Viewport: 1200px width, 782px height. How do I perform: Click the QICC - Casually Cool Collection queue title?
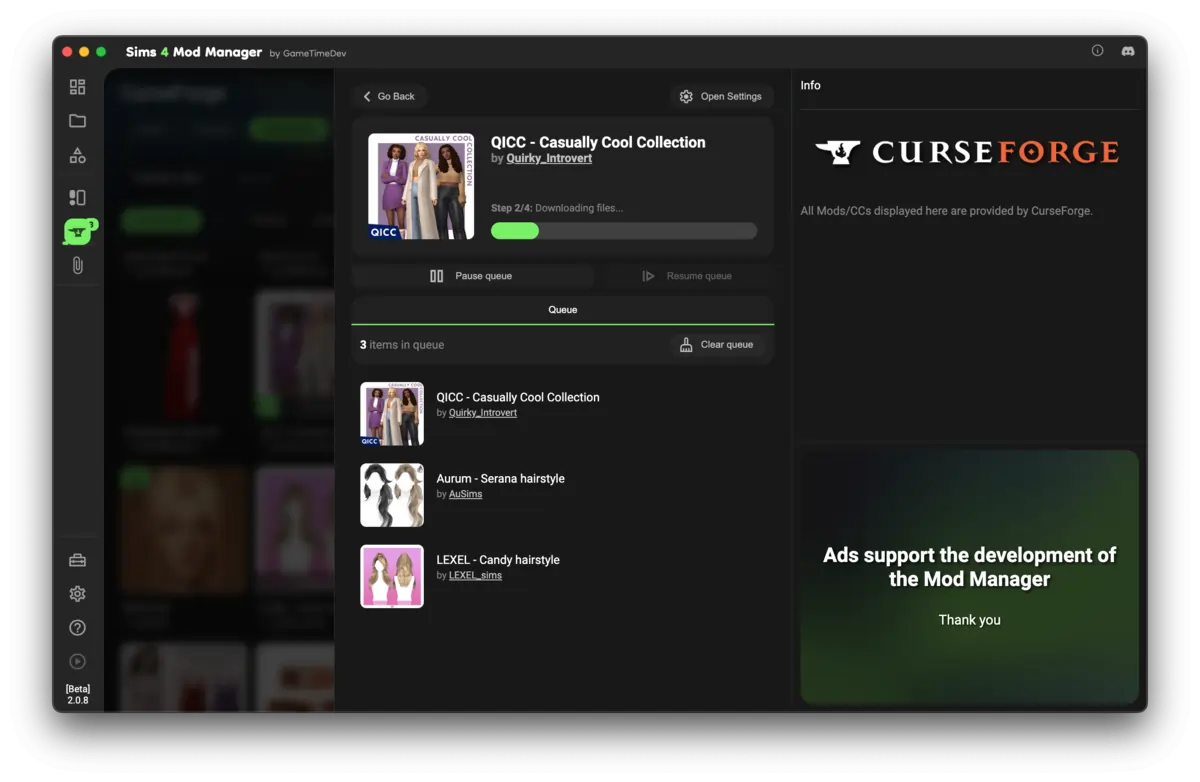(518, 397)
